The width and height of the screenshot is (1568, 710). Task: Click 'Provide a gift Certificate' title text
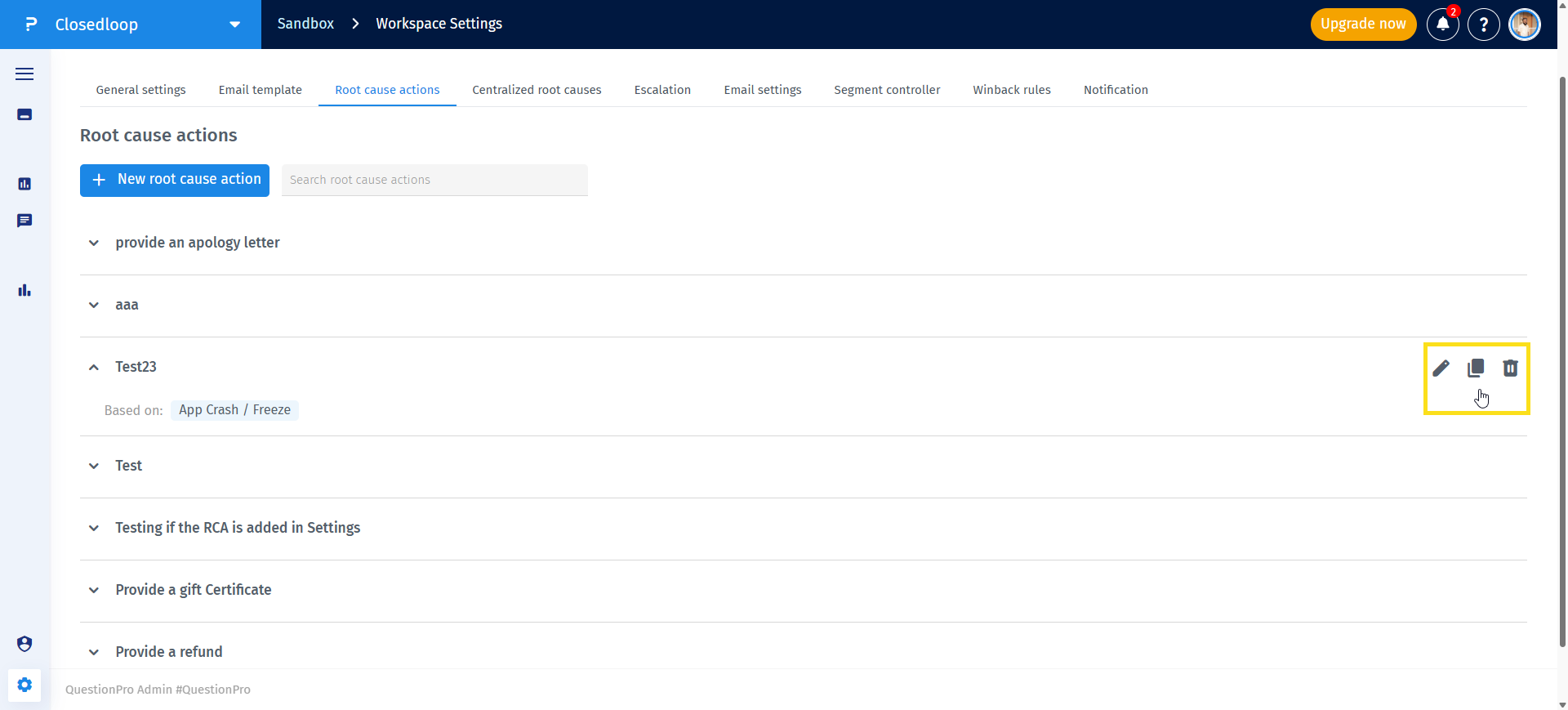[194, 590]
